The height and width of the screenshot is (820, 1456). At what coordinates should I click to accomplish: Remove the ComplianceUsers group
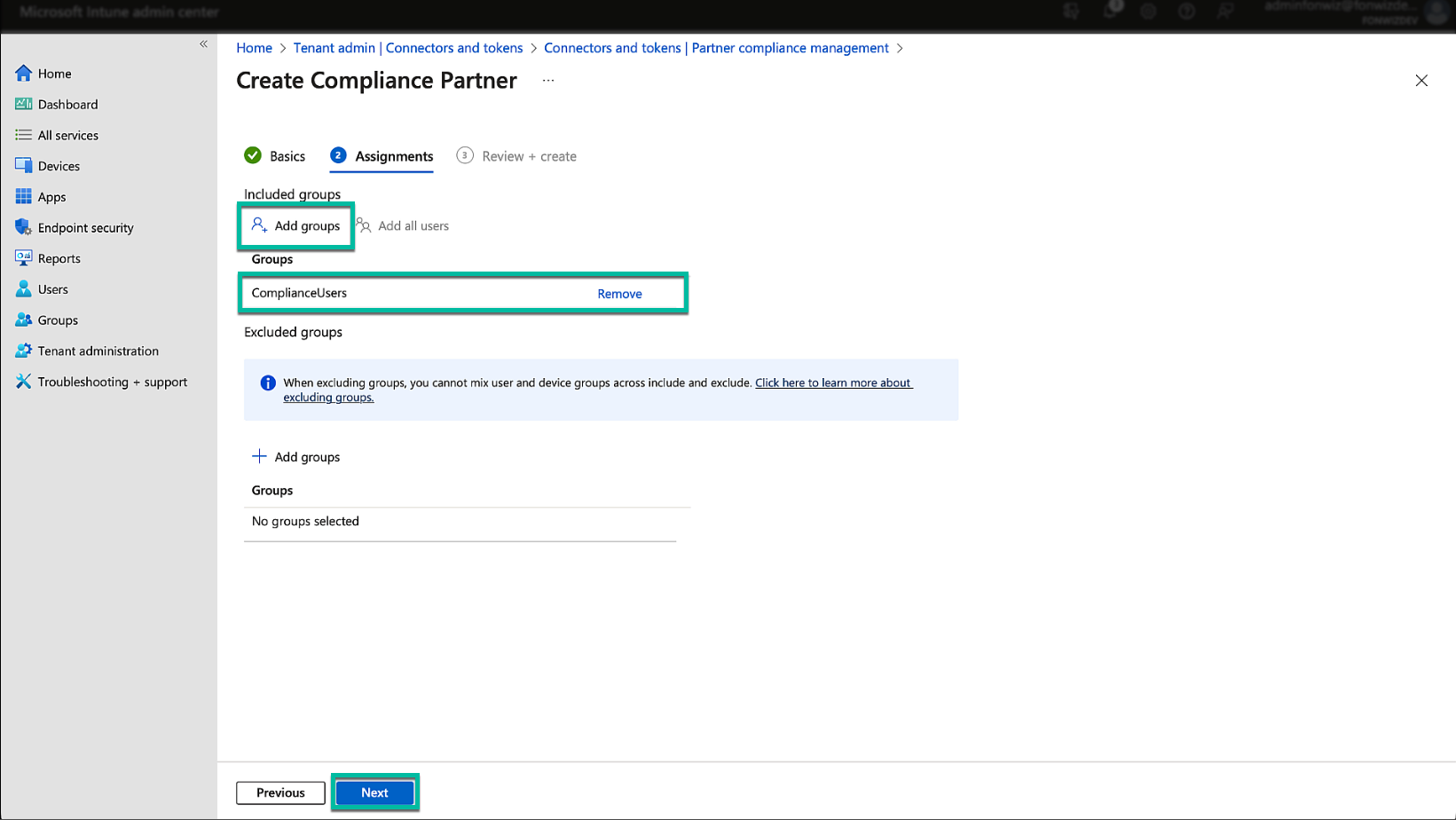619,294
